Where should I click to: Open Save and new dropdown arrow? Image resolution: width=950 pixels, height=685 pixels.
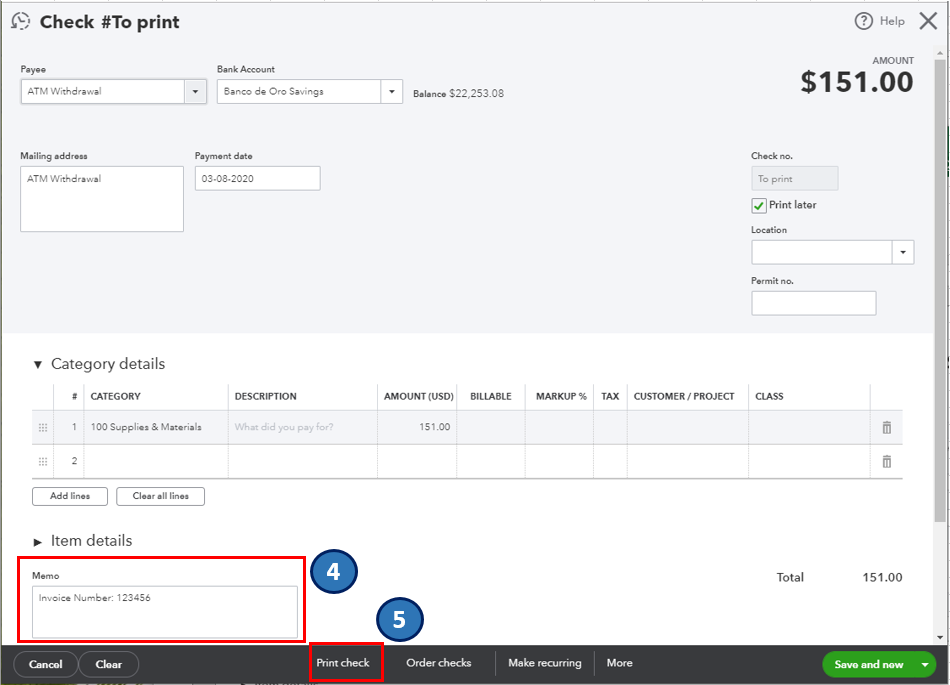pos(926,664)
